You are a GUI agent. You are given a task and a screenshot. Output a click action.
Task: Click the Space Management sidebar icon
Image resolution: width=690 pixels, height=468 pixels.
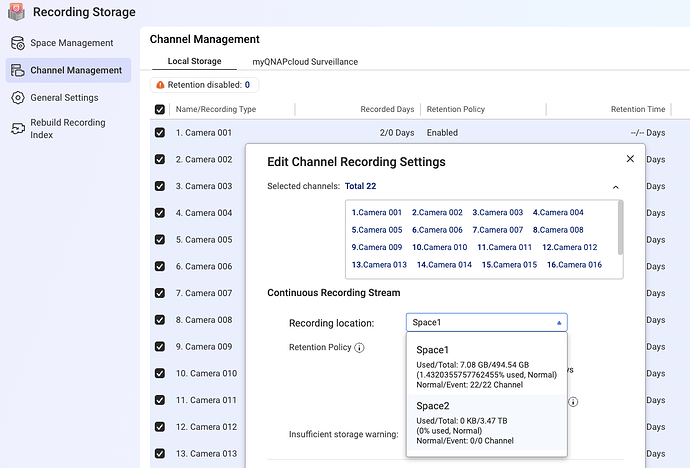(x=17, y=43)
